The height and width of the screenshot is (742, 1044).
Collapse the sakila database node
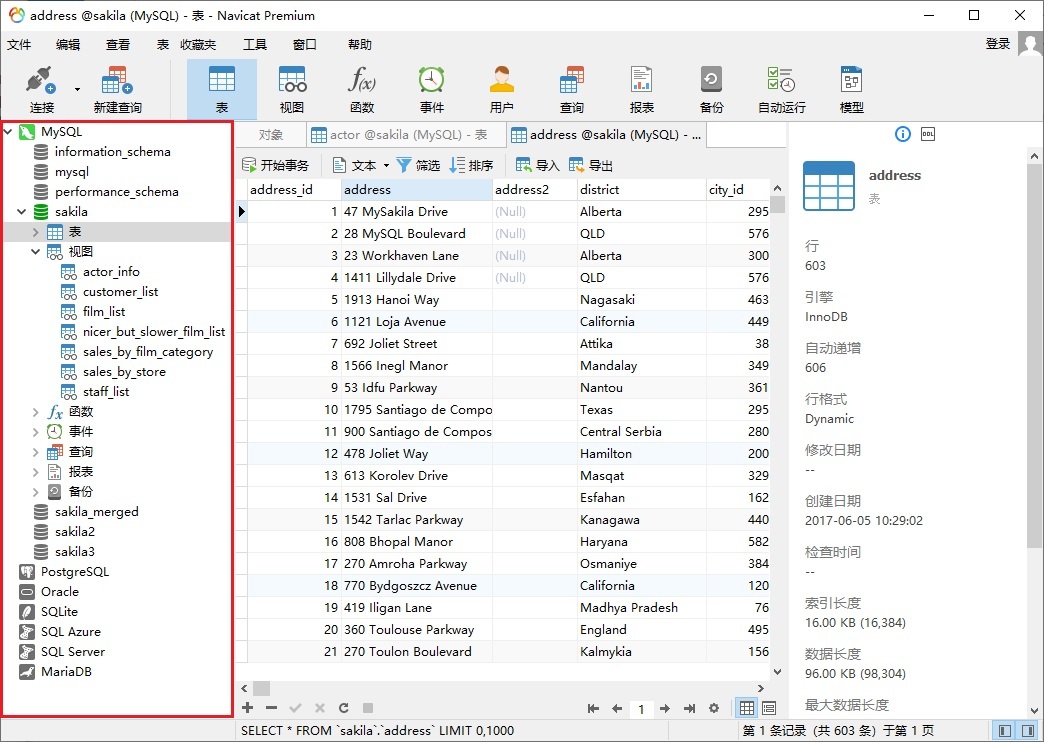(x=21, y=212)
